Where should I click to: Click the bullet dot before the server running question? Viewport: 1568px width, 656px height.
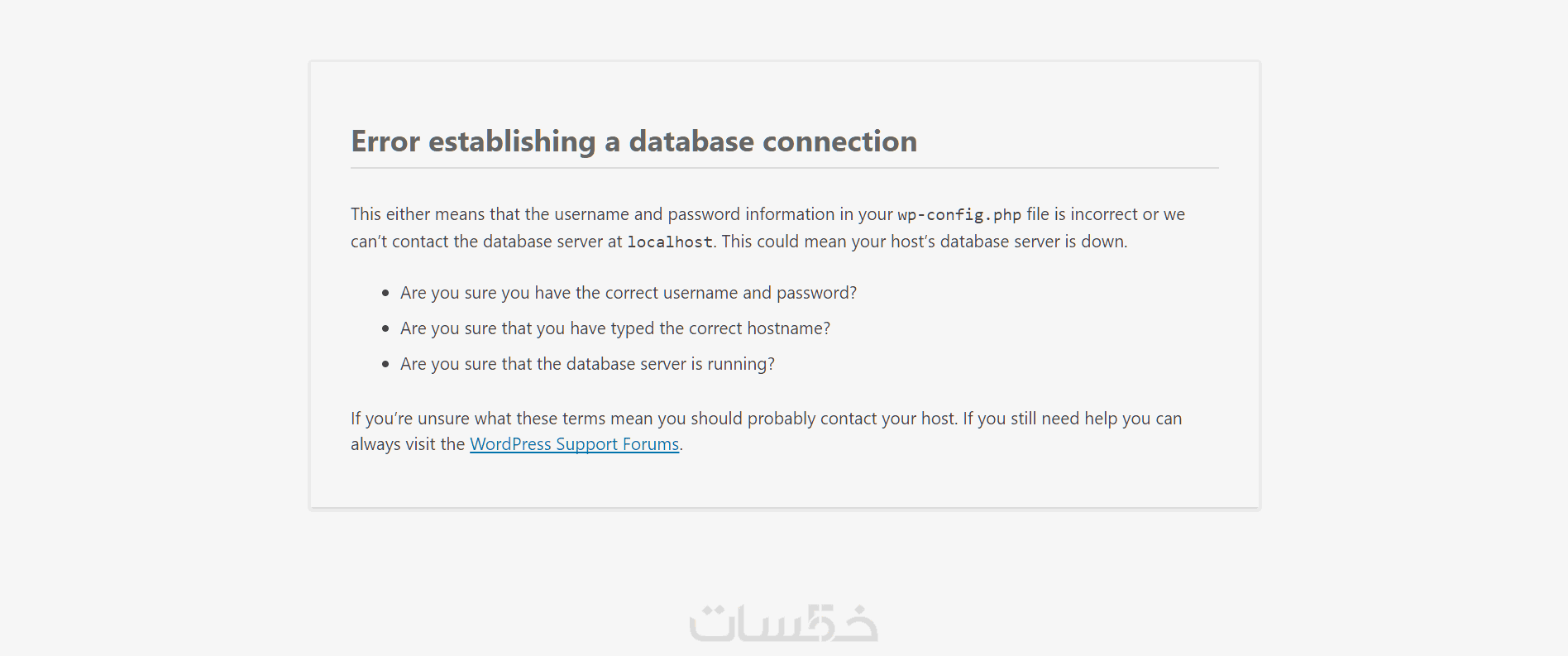click(385, 364)
